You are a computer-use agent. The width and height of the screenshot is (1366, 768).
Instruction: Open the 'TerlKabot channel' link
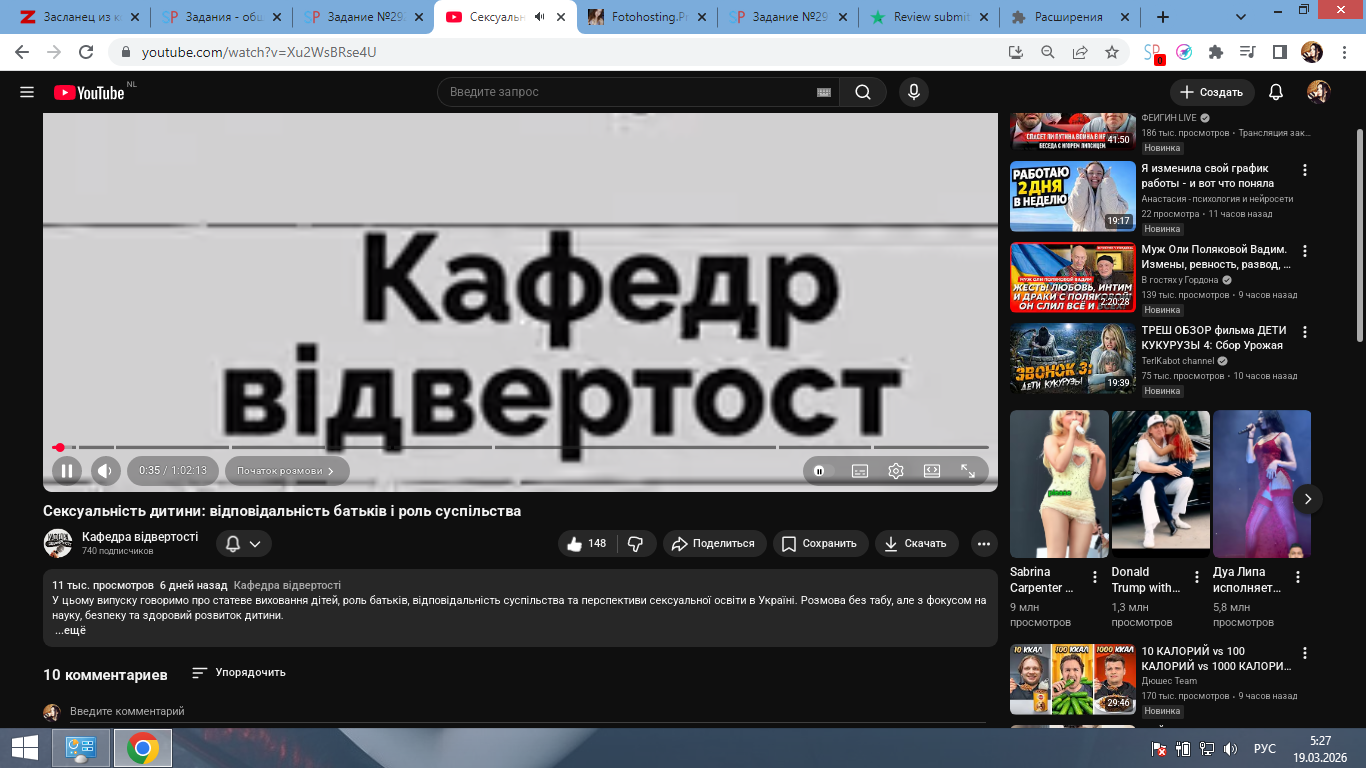[x=1180, y=361]
